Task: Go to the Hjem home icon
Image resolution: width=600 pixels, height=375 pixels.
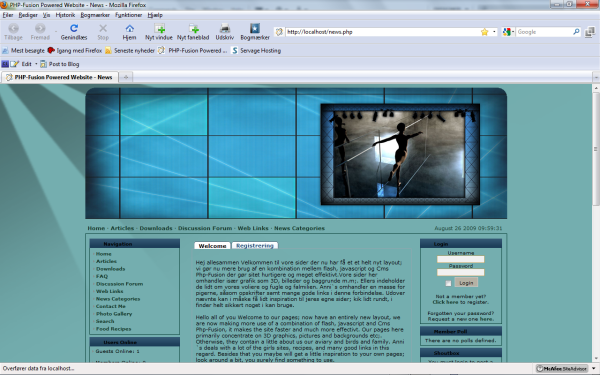Action: click(129, 28)
